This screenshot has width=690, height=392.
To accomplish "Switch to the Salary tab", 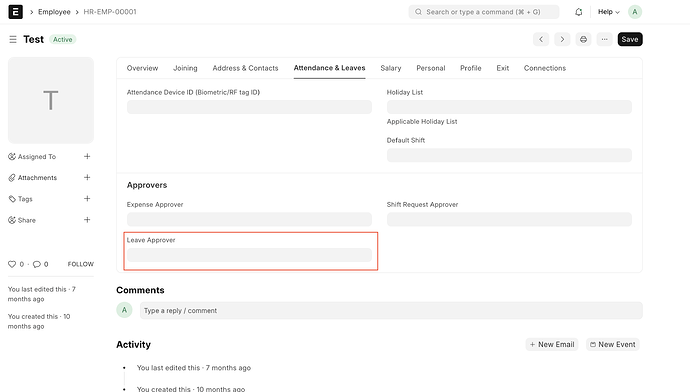I will pos(391,68).
